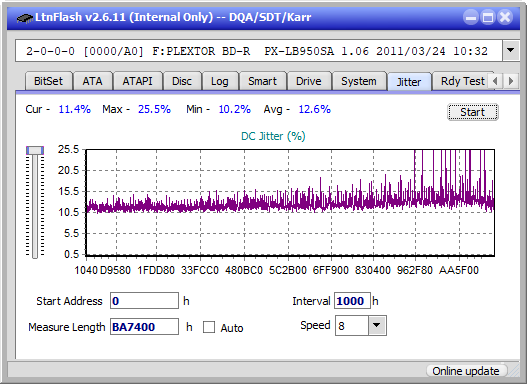The image size is (527, 384).
Task: Close the LtnFlash window
Action: click(x=505, y=17)
